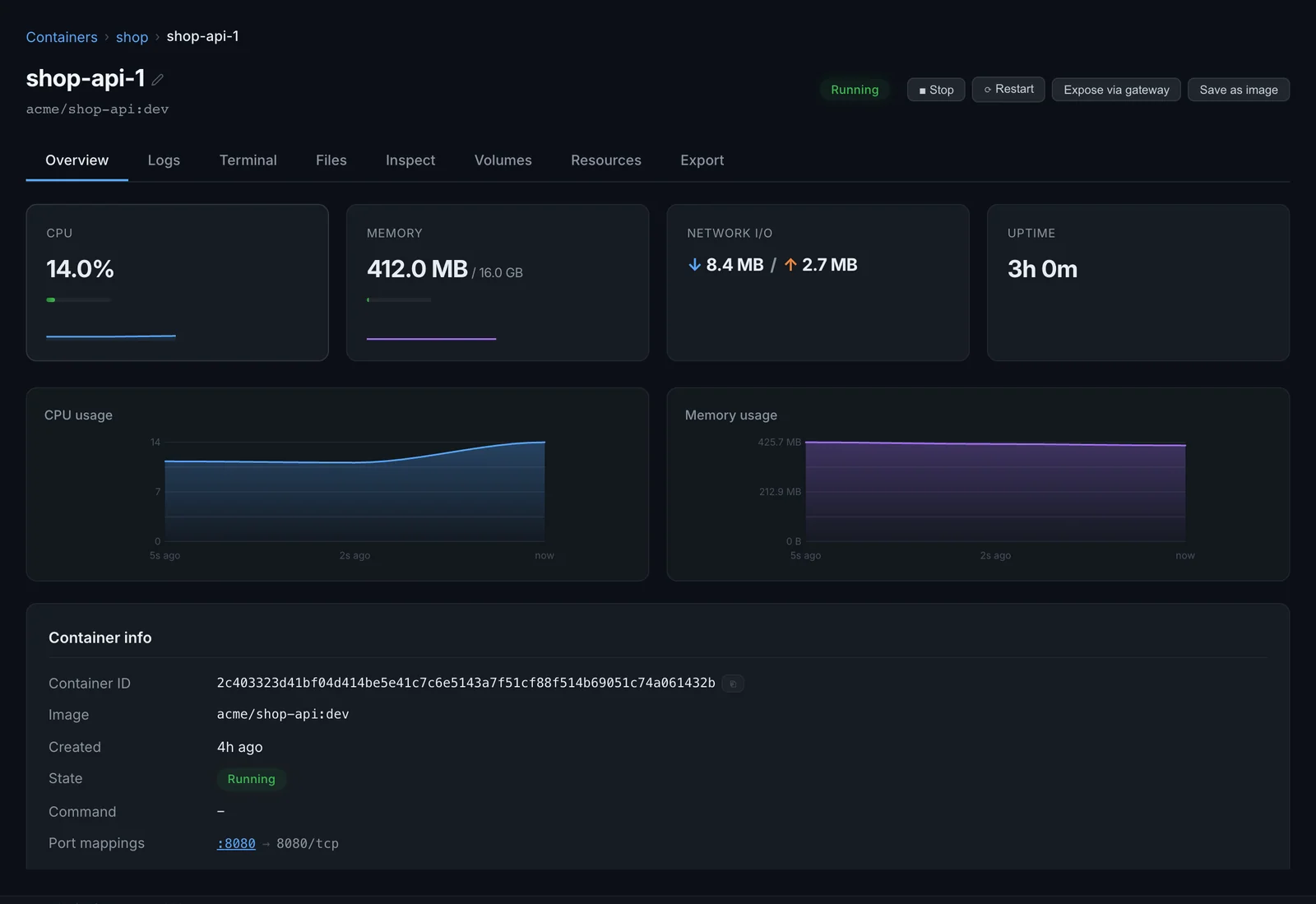The width and height of the screenshot is (1316, 904).
Task: Click the Running status badge in header
Action: pyautogui.click(x=855, y=90)
